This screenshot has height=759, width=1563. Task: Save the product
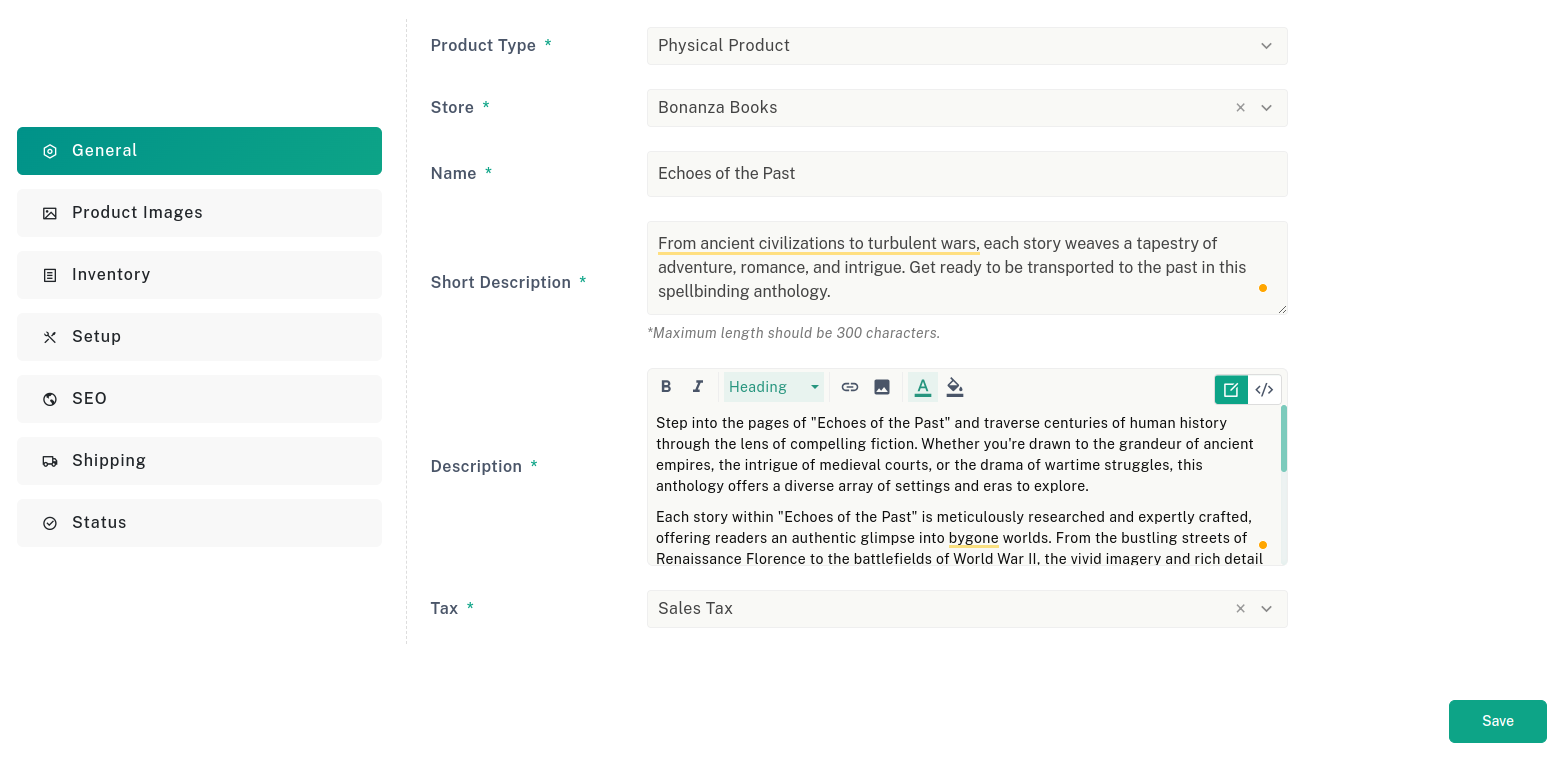coord(1498,721)
